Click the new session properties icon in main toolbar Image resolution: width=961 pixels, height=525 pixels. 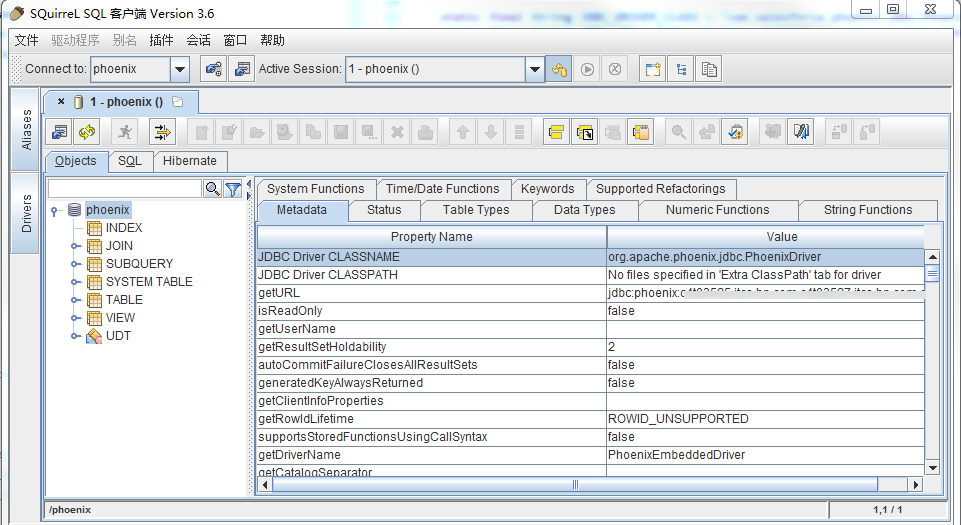(x=241, y=69)
